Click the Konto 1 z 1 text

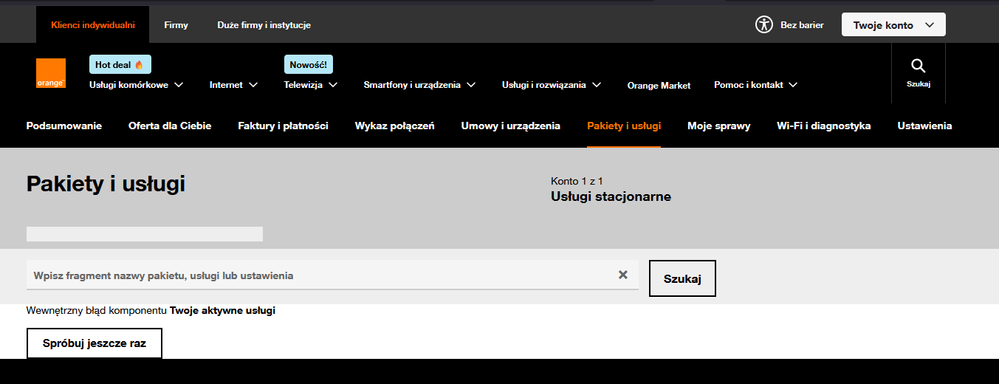[577, 181]
